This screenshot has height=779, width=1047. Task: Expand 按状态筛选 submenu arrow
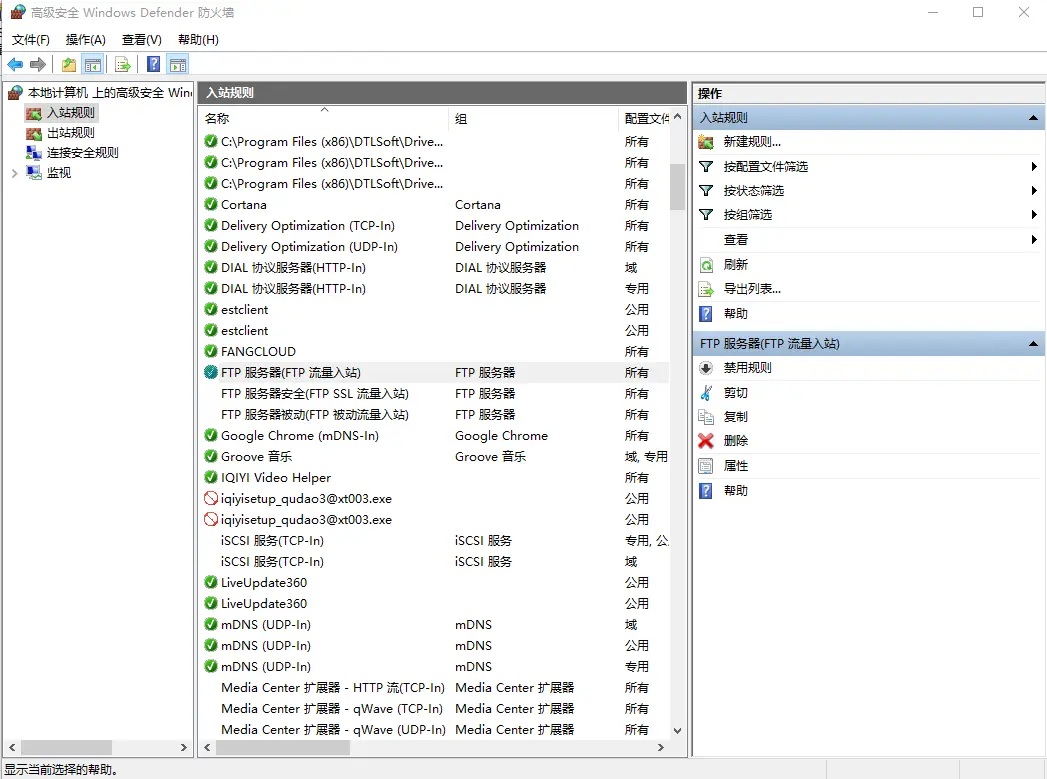click(x=1034, y=191)
